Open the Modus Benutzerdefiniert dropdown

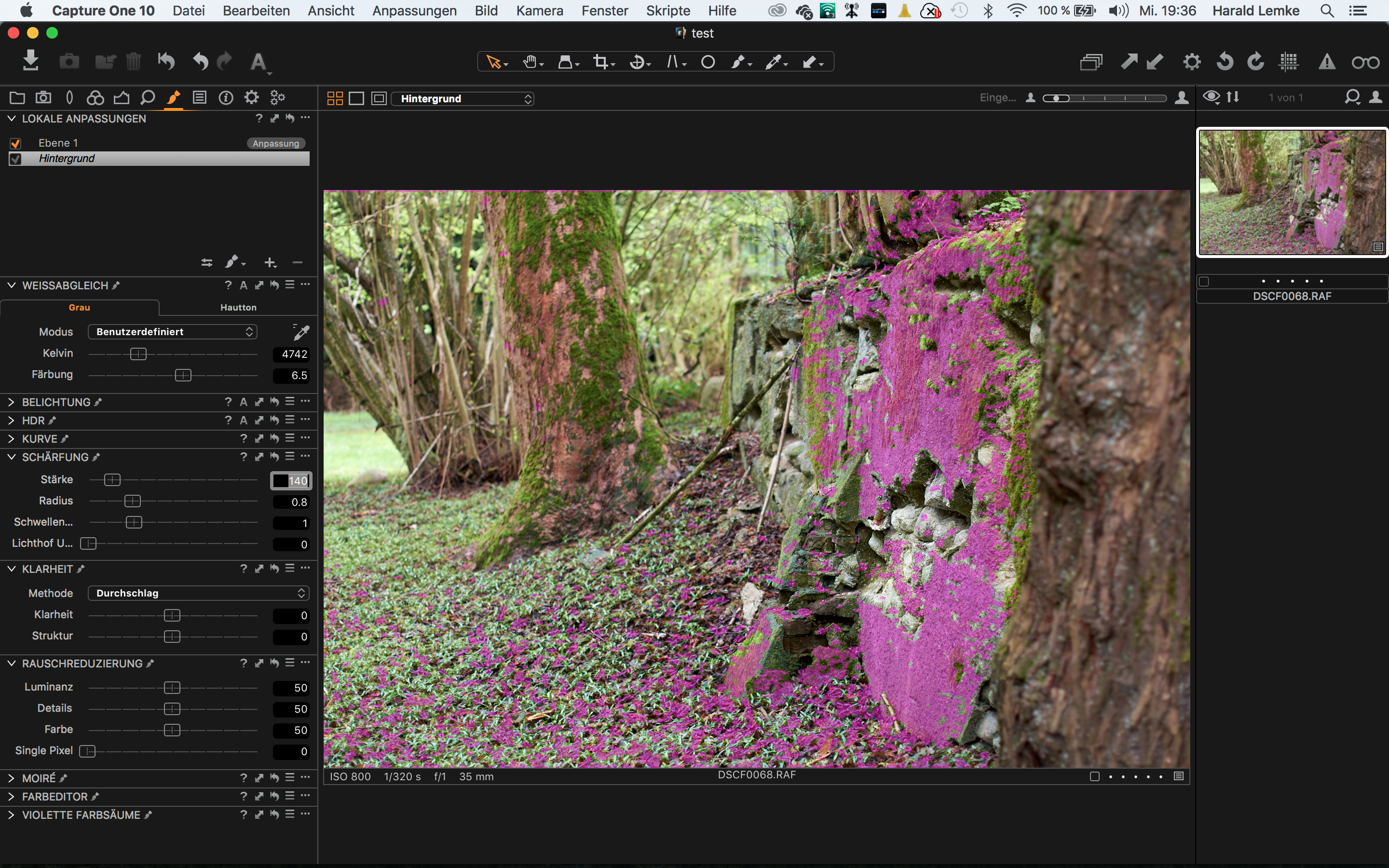point(172,332)
